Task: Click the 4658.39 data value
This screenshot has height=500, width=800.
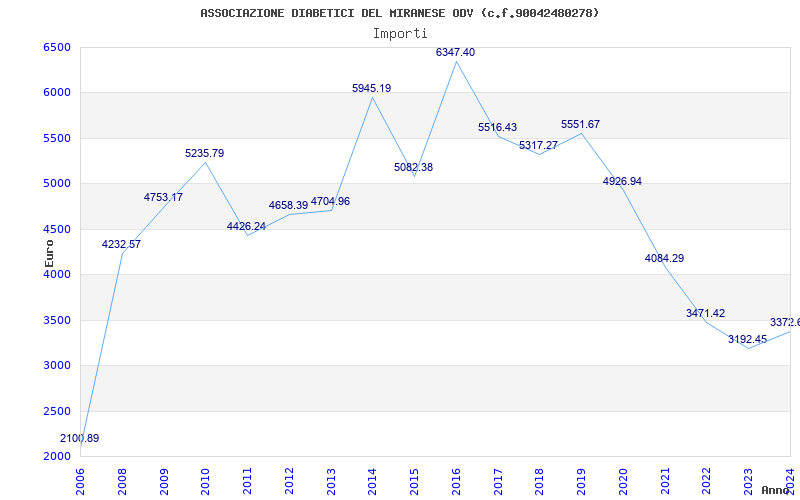Action: 289,206
